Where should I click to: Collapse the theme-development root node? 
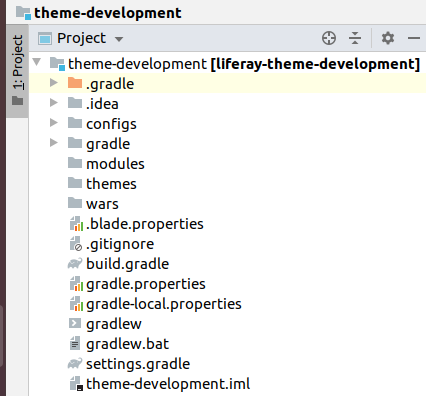(x=37, y=62)
